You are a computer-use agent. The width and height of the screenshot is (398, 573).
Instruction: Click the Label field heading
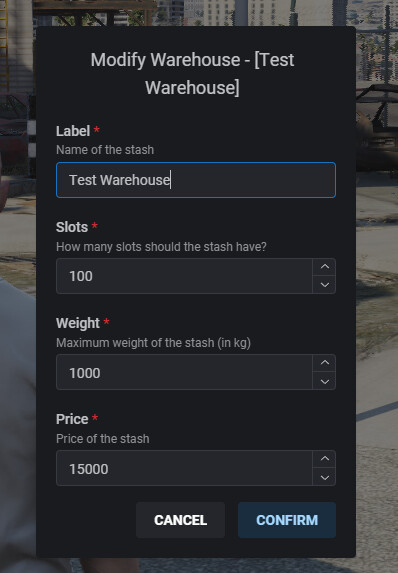[x=73, y=131]
